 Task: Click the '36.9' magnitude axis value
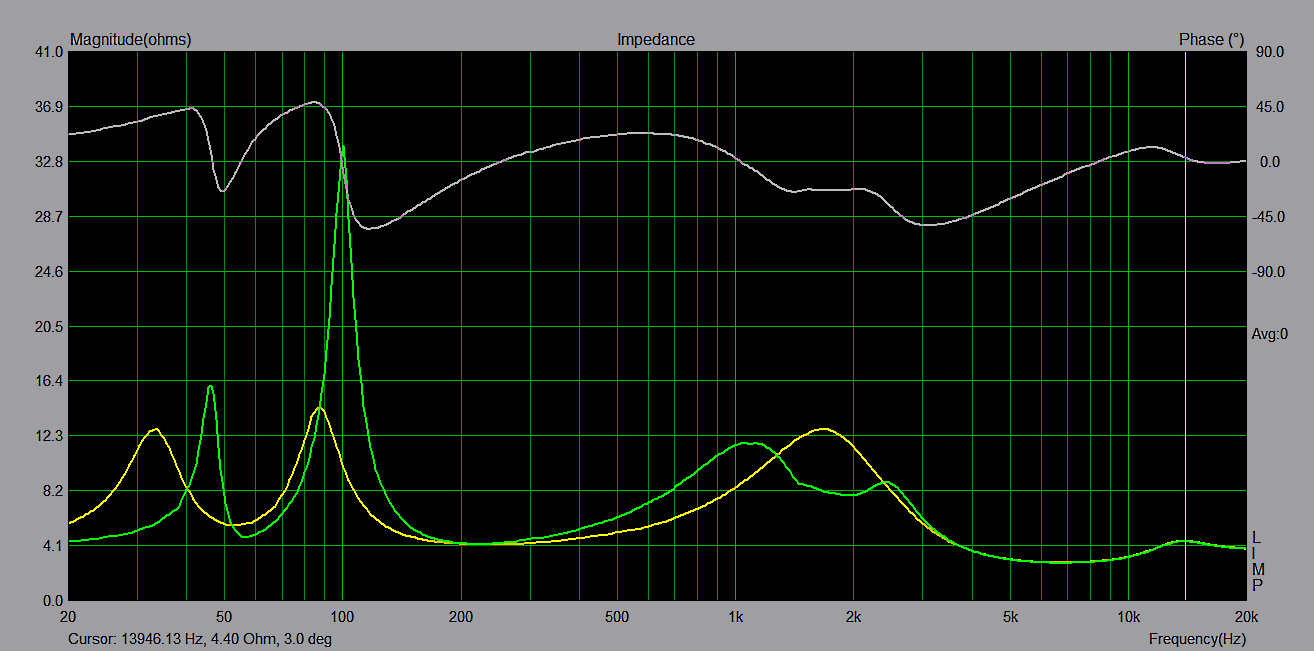(49, 107)
